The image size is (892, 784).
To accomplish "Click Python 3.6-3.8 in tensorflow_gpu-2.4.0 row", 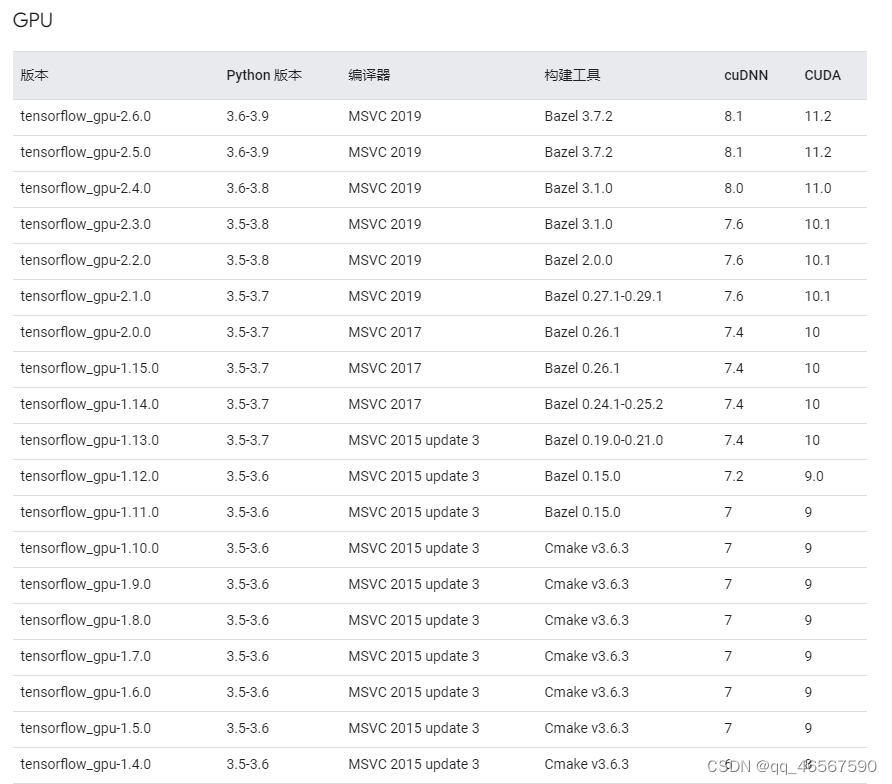I will (247, 188).
